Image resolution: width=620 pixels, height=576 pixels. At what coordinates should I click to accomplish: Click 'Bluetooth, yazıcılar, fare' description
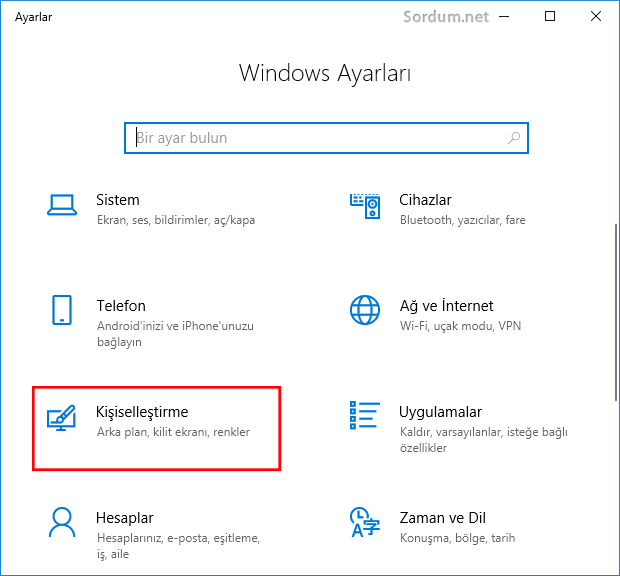(463, 220)
